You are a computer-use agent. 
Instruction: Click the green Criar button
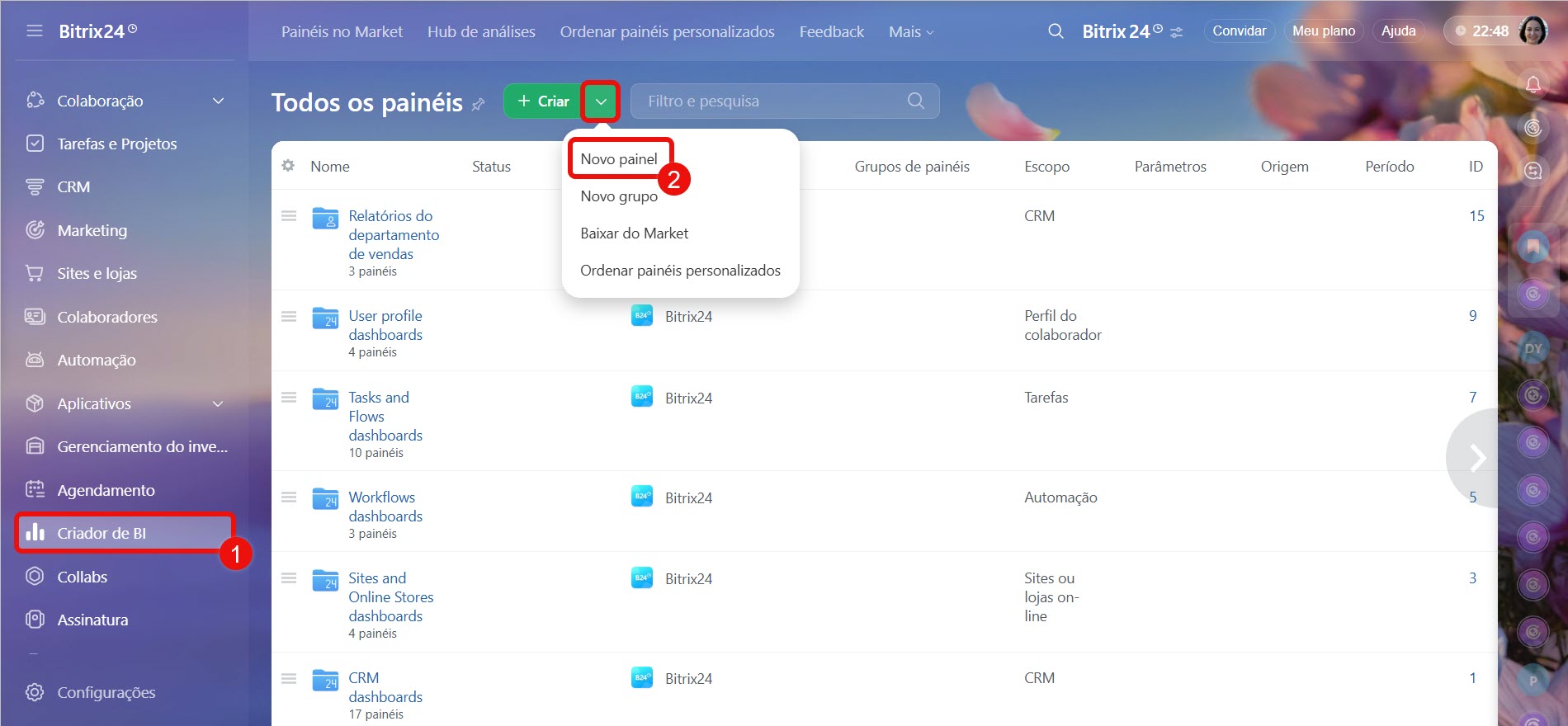542,101
